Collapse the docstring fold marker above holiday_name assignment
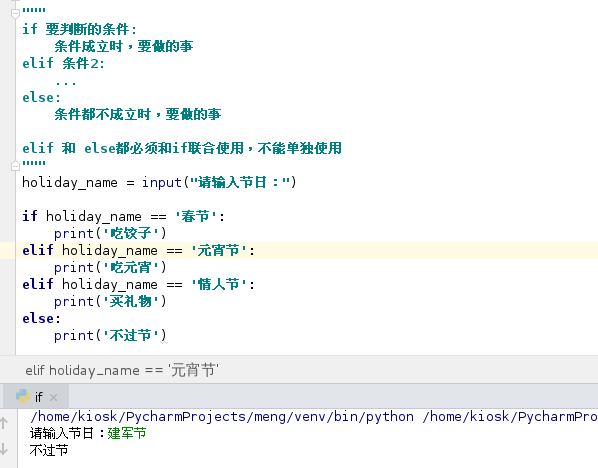Viewport: 598px width, 468px height. point(15,166)
